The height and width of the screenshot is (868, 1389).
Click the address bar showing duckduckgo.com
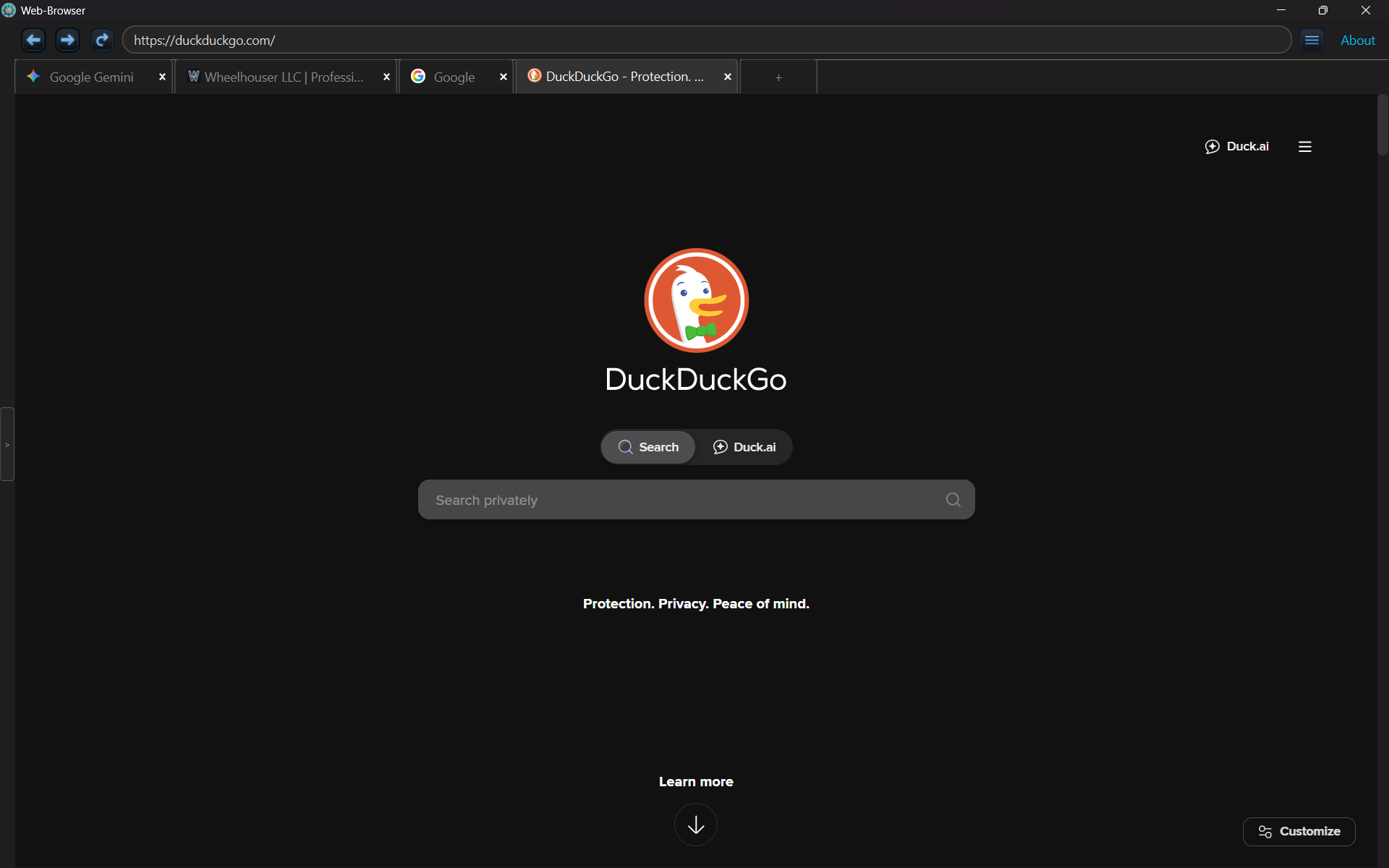(x=707, y=40)
